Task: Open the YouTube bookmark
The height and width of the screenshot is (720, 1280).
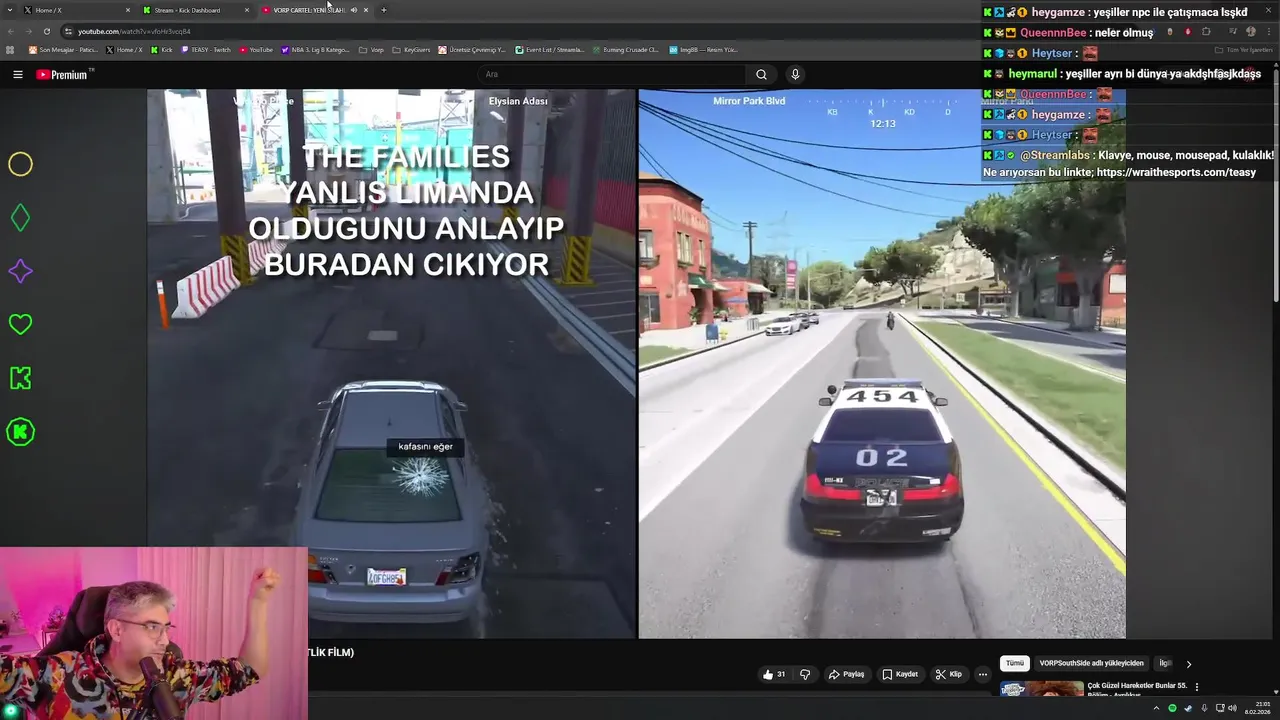Action: point(256,49)
